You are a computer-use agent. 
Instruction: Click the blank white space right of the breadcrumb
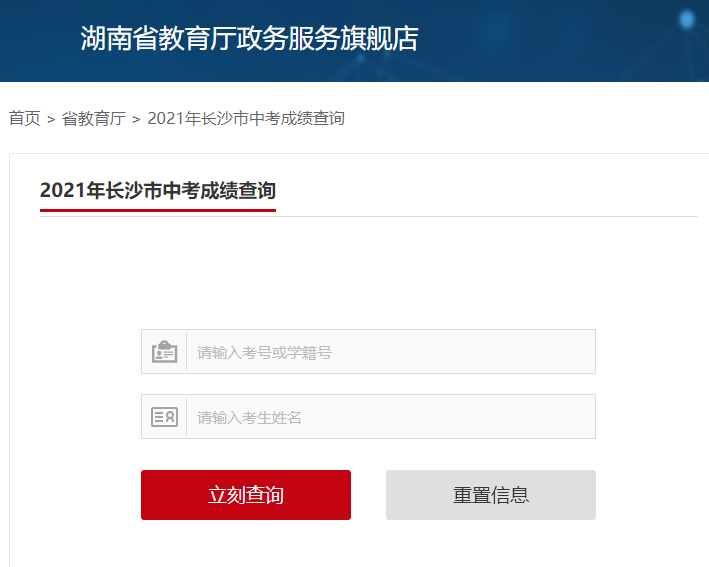click(x=525, y=118)
